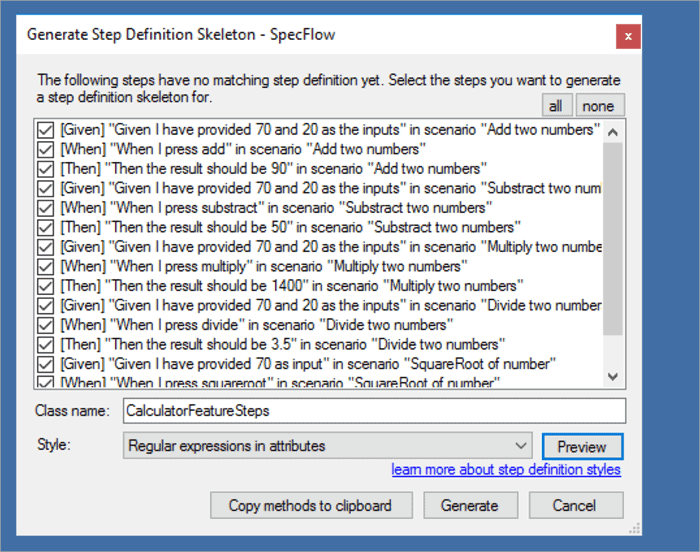Click the dialog resize grip

(x=635, y=529)
